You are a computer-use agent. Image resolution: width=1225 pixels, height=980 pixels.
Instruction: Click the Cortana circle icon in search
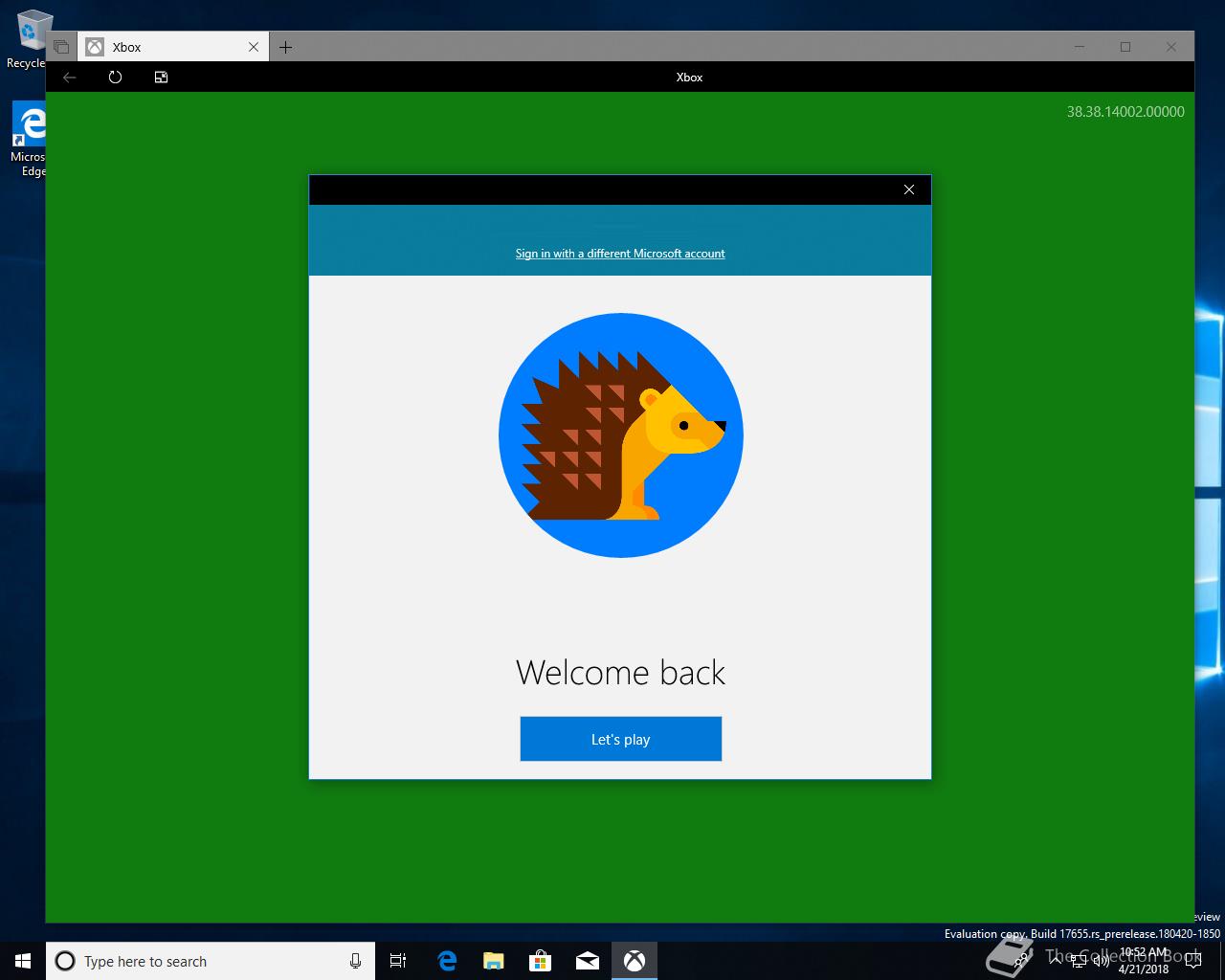tap(65, 961)
